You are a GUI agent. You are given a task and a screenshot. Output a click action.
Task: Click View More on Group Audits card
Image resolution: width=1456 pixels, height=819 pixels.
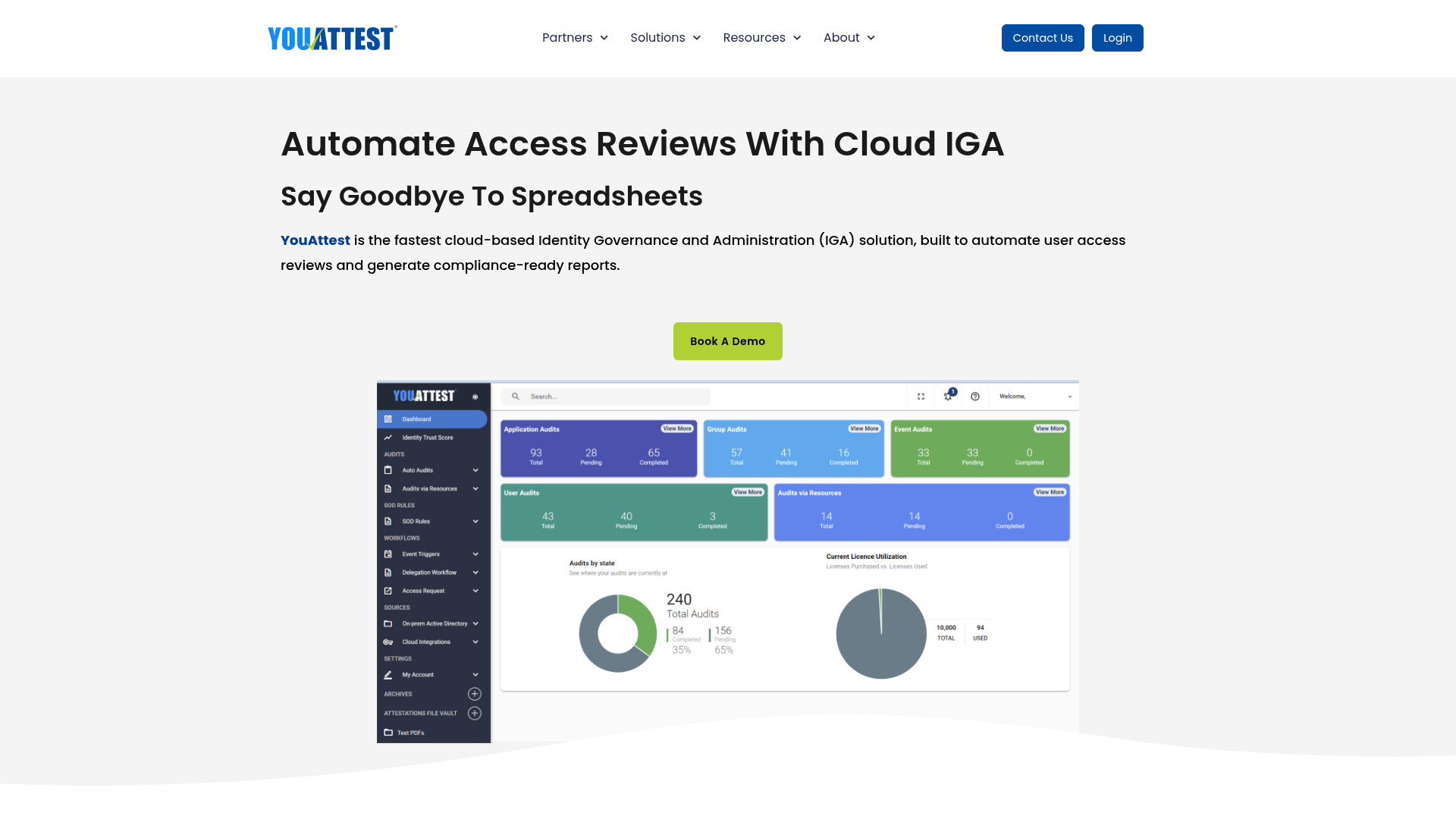click(864, 428)
